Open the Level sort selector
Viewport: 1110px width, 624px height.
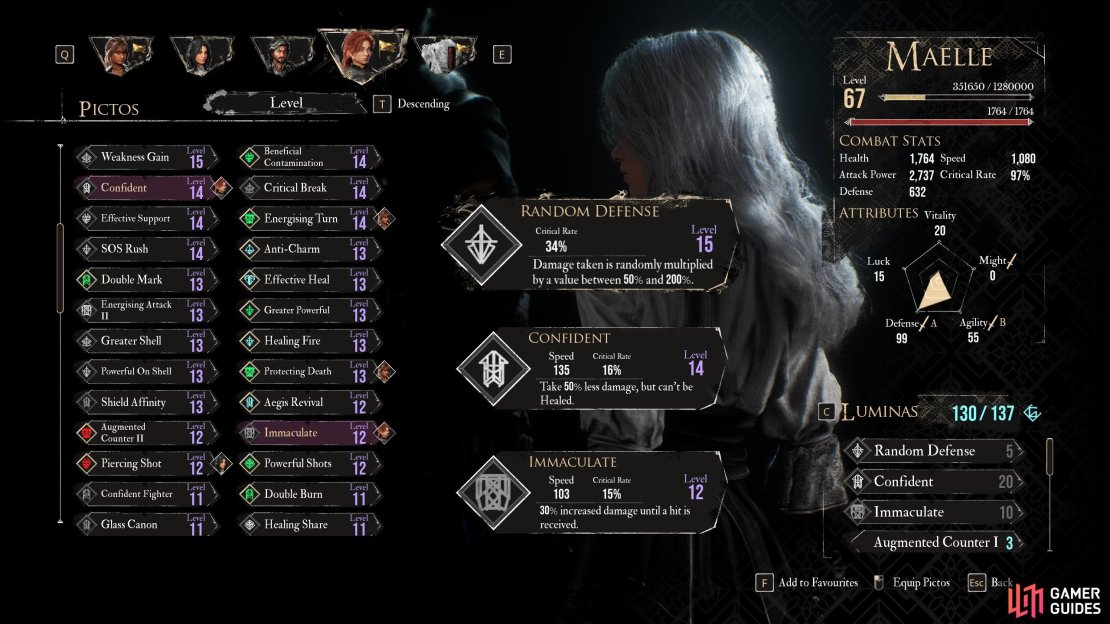coord(286,103)
